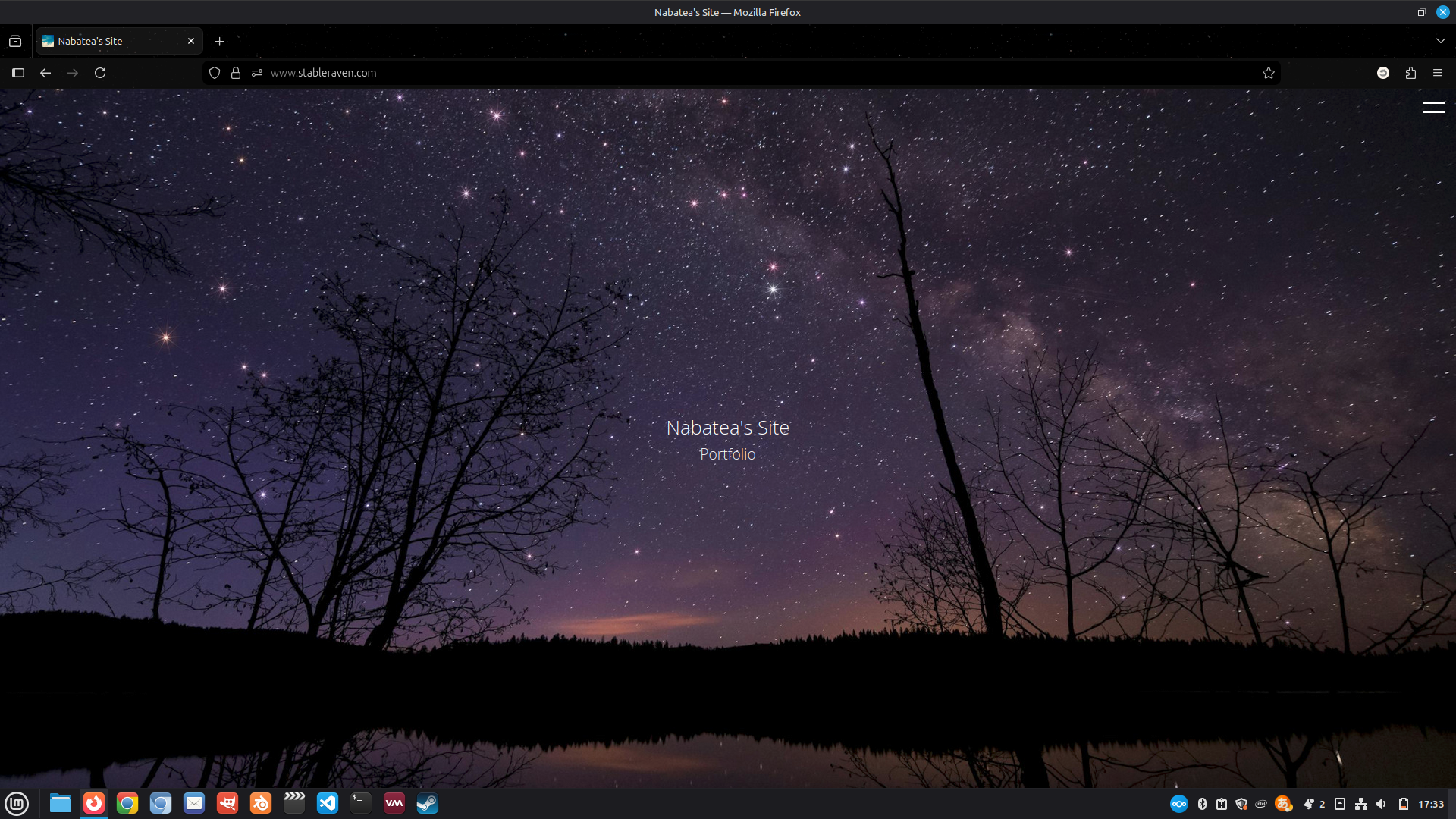This screenshot has width=1456, height=819.
Task: Open recent browsing tab overview button
Action: pyautogui.click(x=15, y=41)
